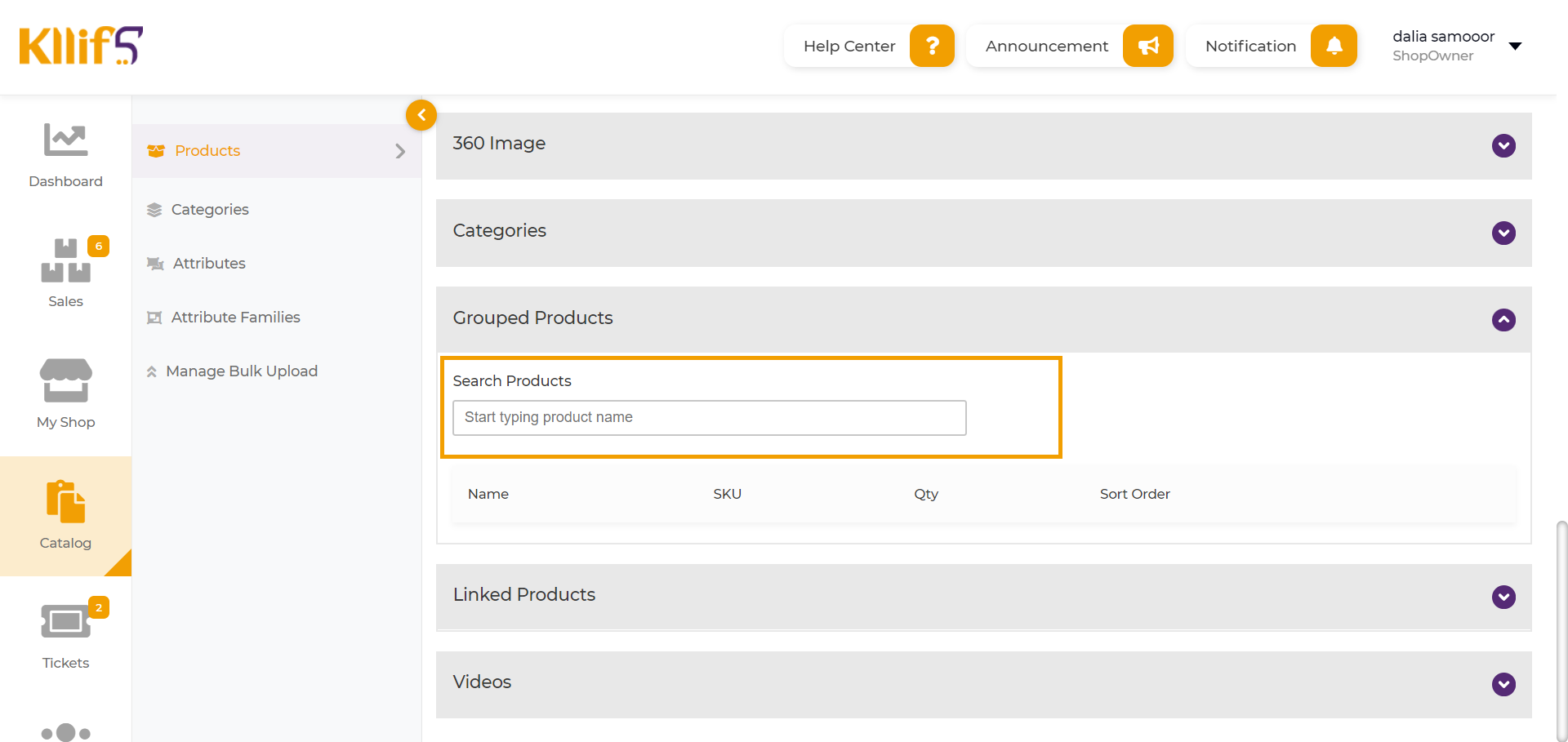The height and width of the screenshot is (742, 1568).
Task: Open the Announcement megaphone icon
Action: 1147,46
